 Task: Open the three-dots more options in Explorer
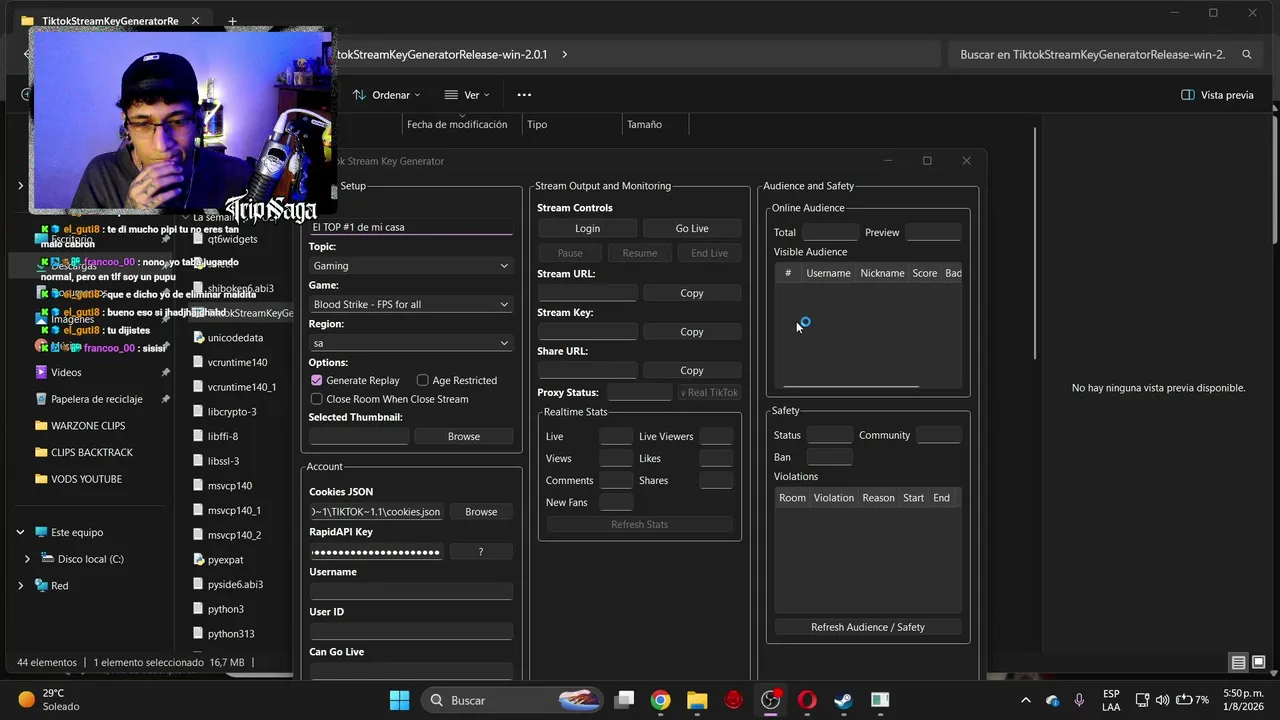click(x=524, y=95)
